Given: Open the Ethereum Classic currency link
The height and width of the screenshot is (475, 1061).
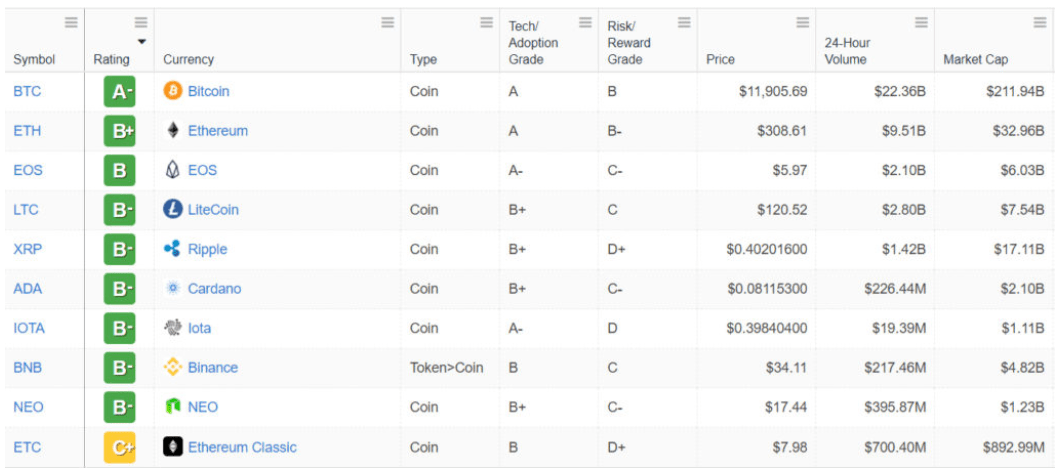Looking at the screenshot, I should 242,447.
